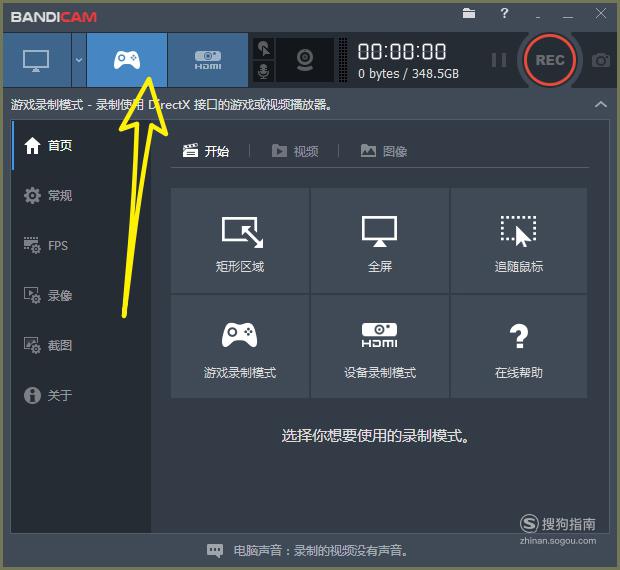Viewport: 620px width, 570px height.
Task: Choose the 追随鼠标 around mouse mode tile
Action: click(519, 240)
